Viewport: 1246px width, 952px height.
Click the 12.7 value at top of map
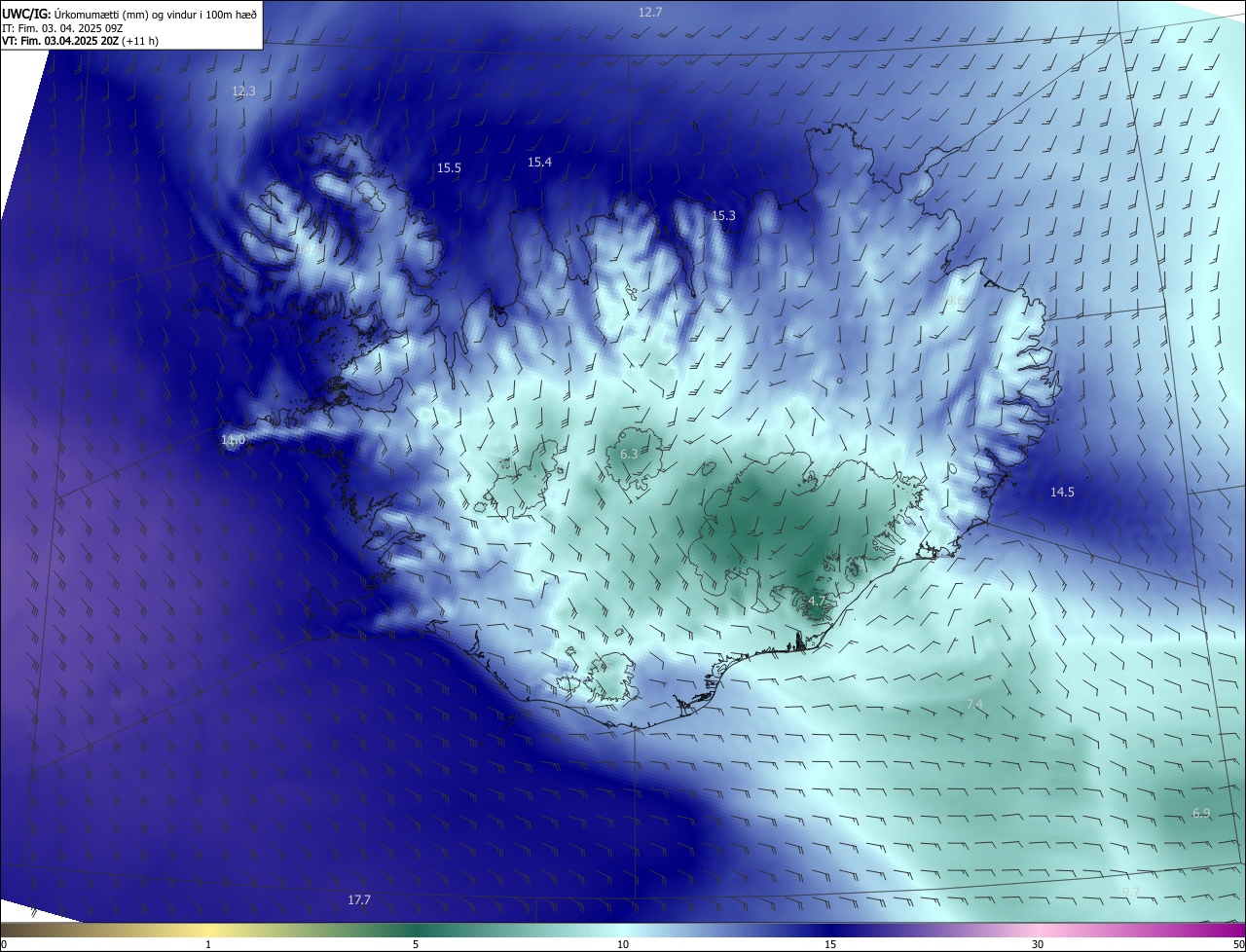click(x=650, y=13)
